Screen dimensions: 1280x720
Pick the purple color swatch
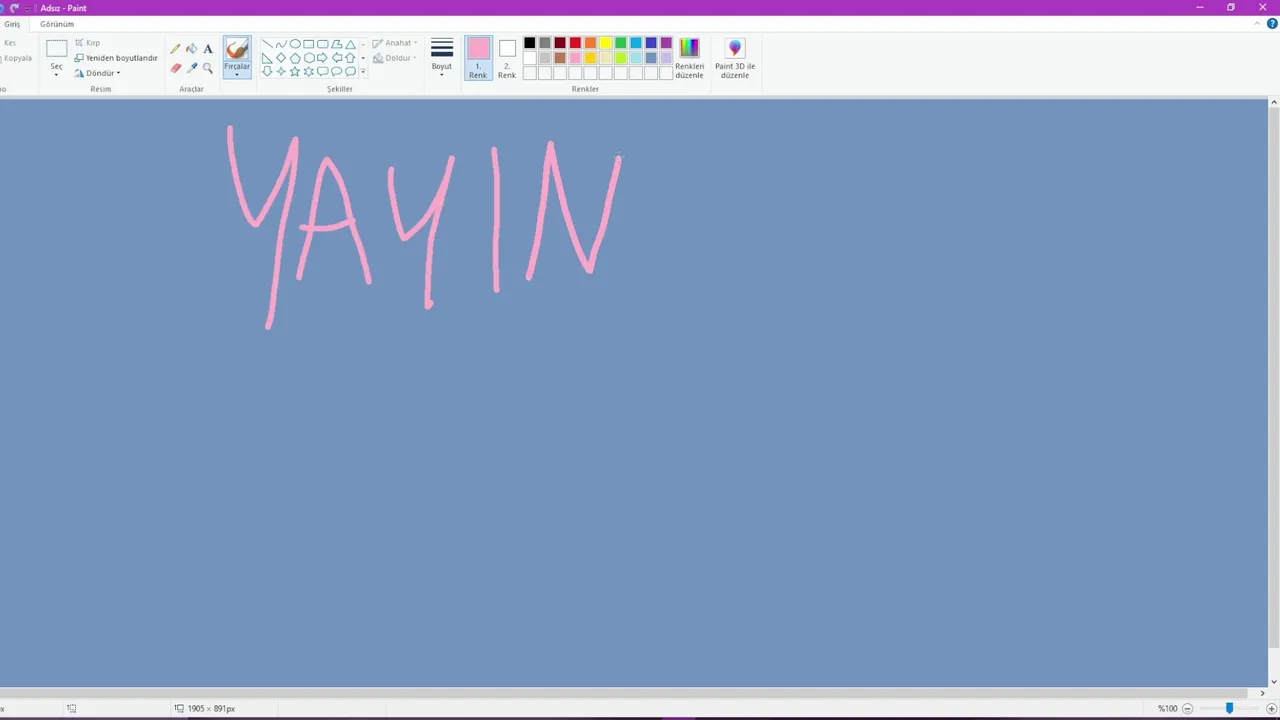666,43
